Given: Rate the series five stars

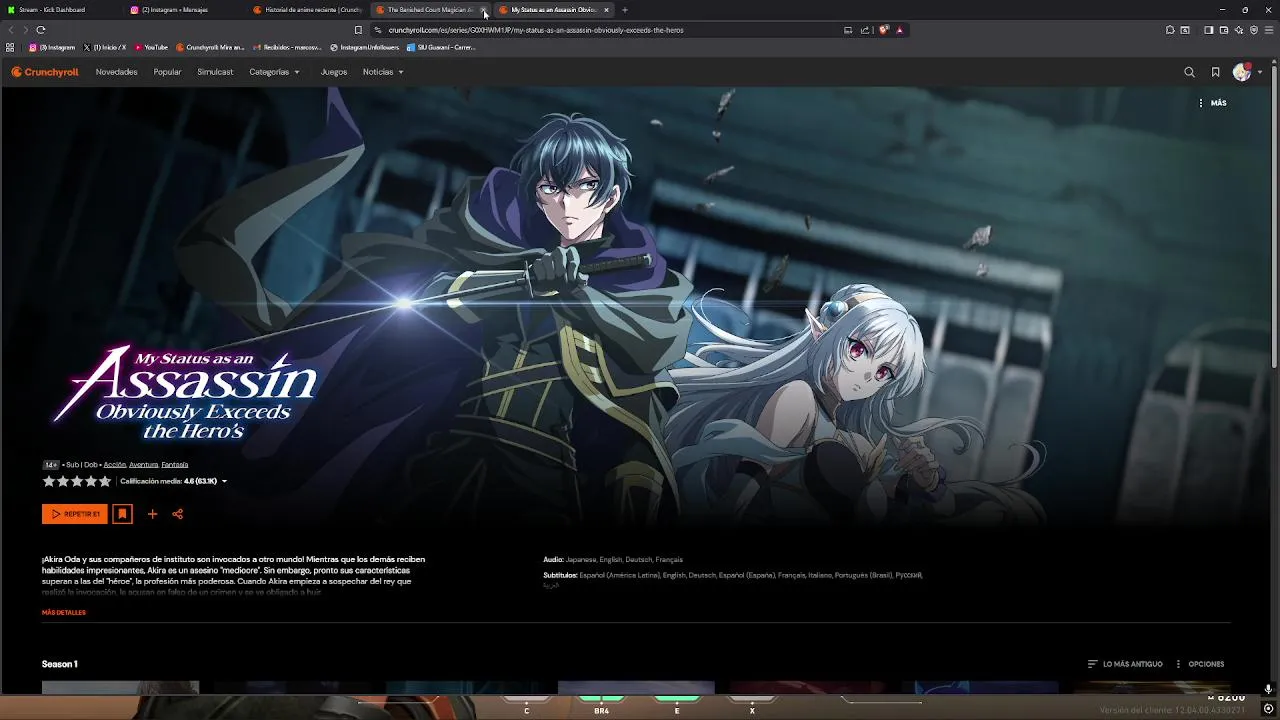Looking at the screenshot, I should 105,481.
